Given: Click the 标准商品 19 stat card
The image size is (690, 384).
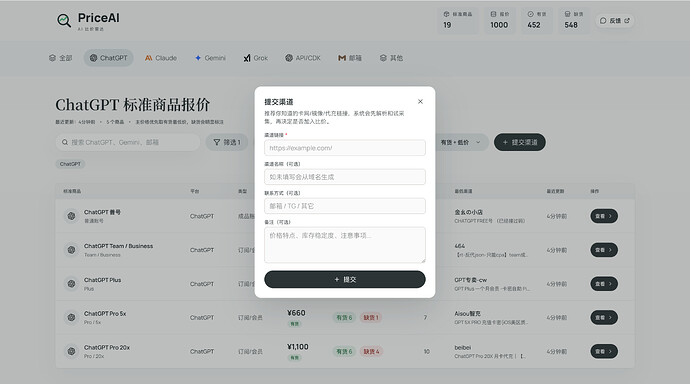Looking at the screenshot, I should pos(458,20).
